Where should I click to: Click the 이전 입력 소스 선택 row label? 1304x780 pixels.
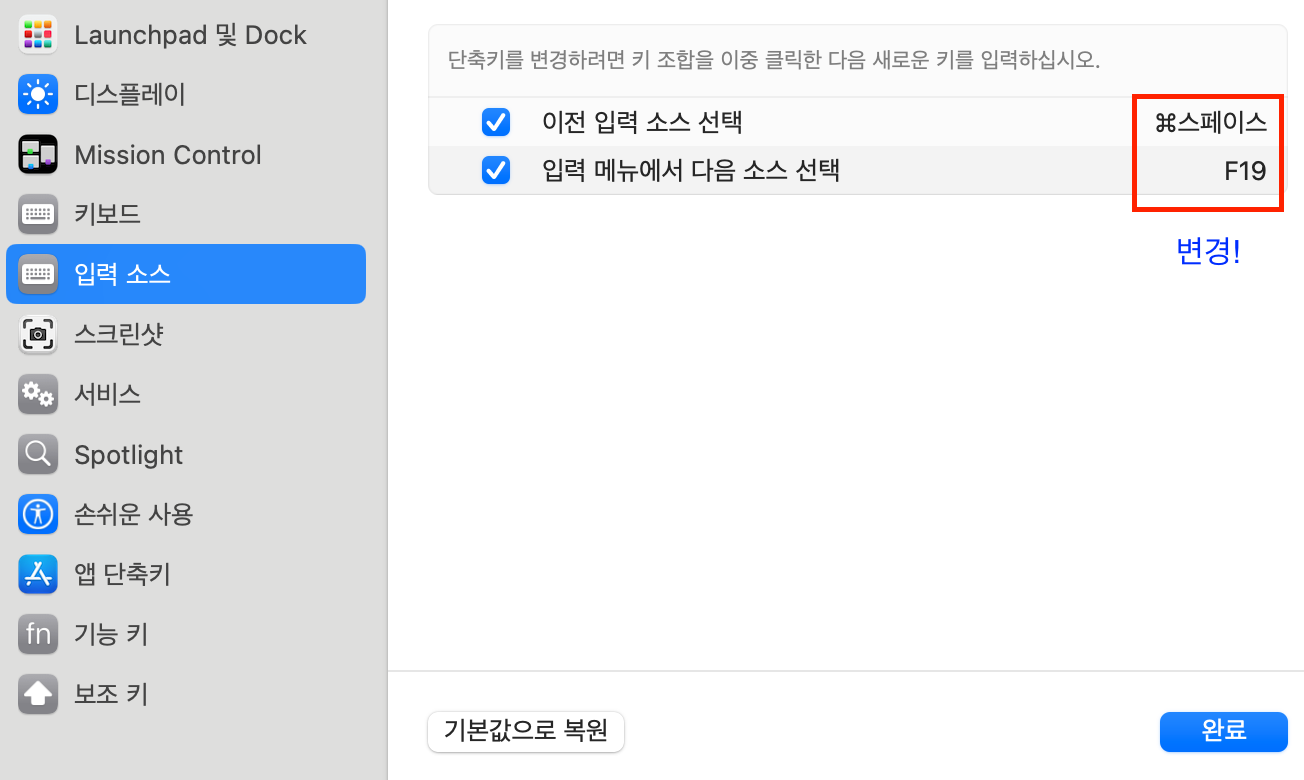(x=642, y=122)
